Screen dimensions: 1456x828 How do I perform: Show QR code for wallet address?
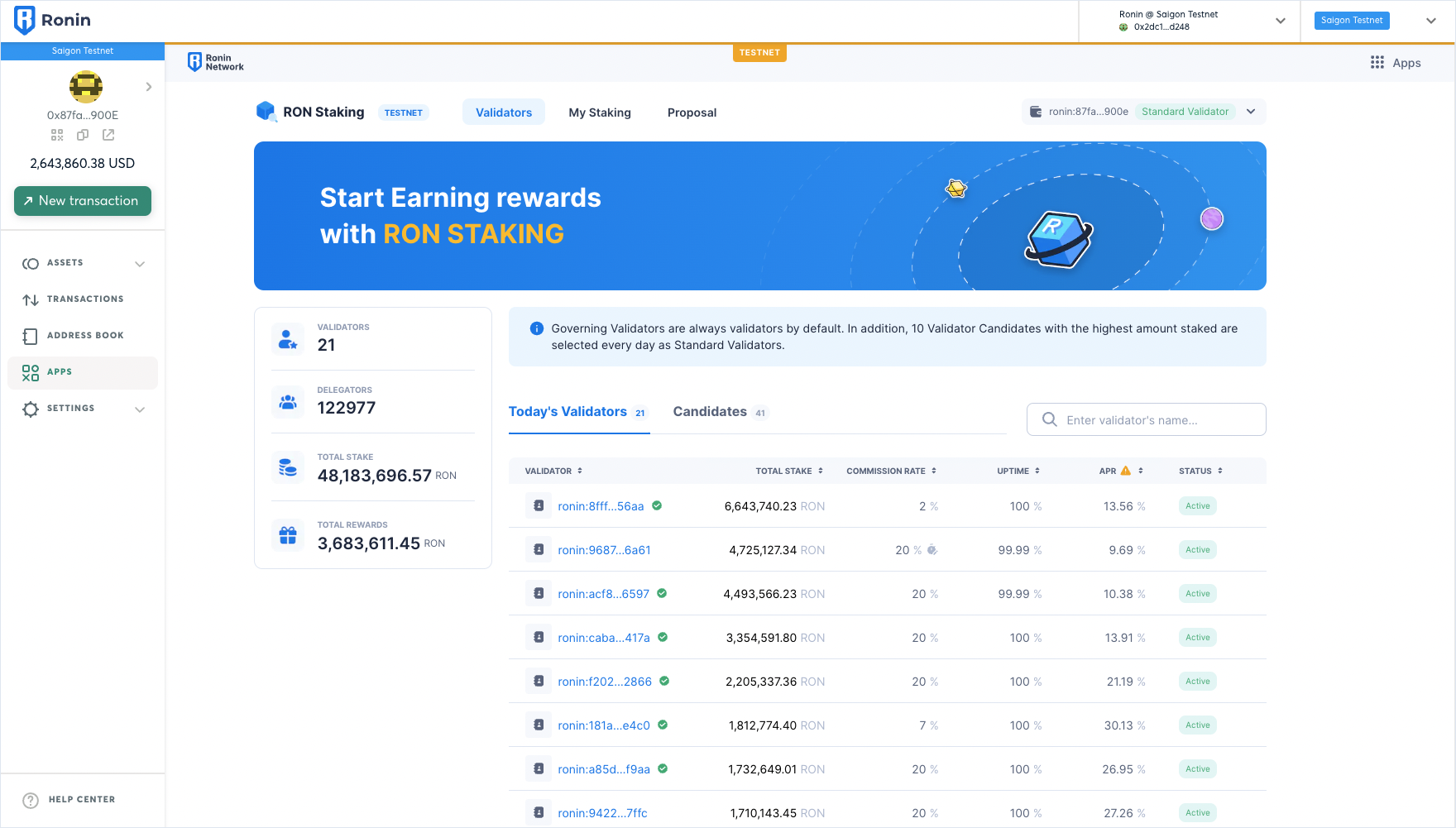57,135
